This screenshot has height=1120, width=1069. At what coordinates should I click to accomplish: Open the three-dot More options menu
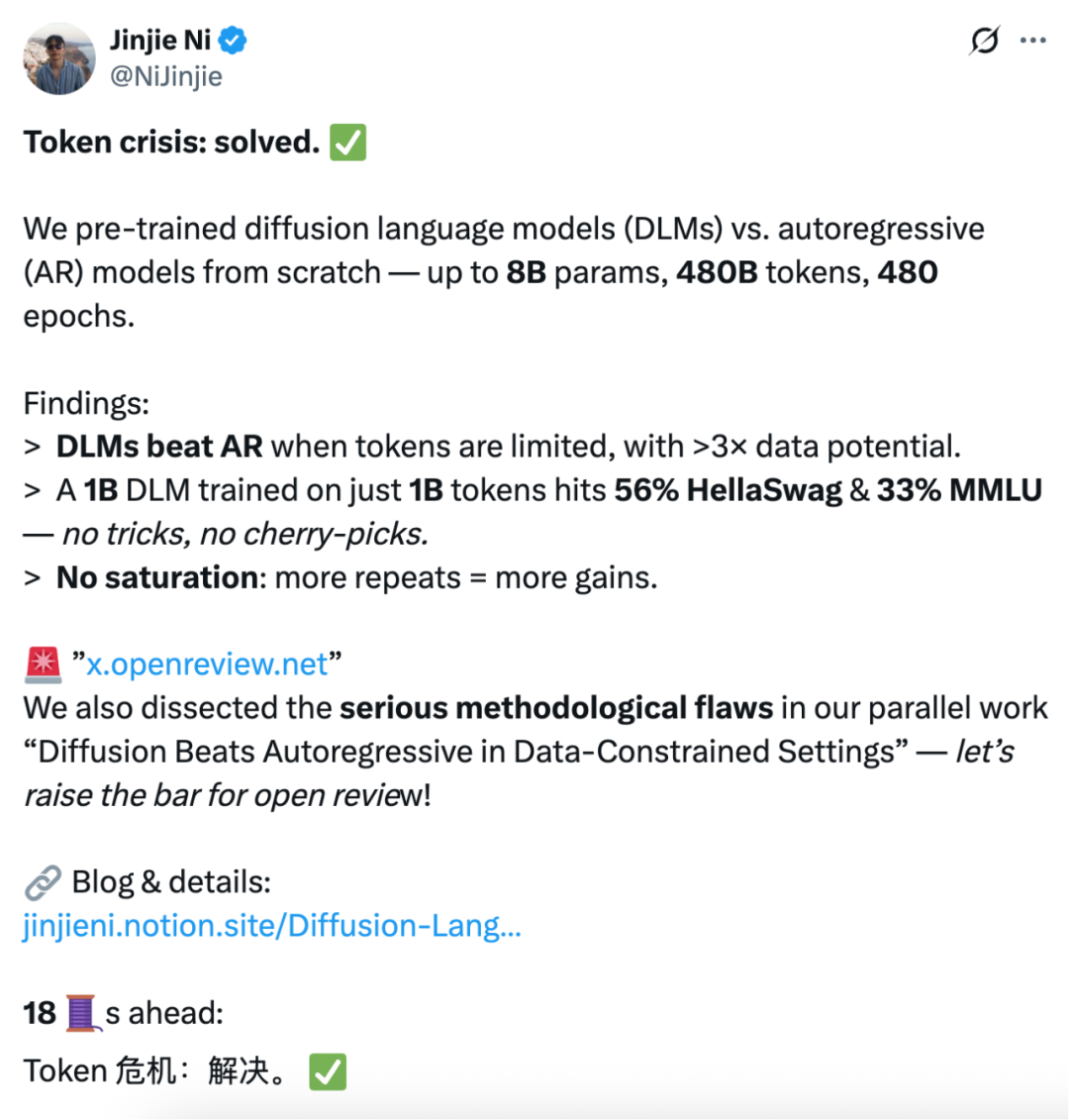point(1032,41)
